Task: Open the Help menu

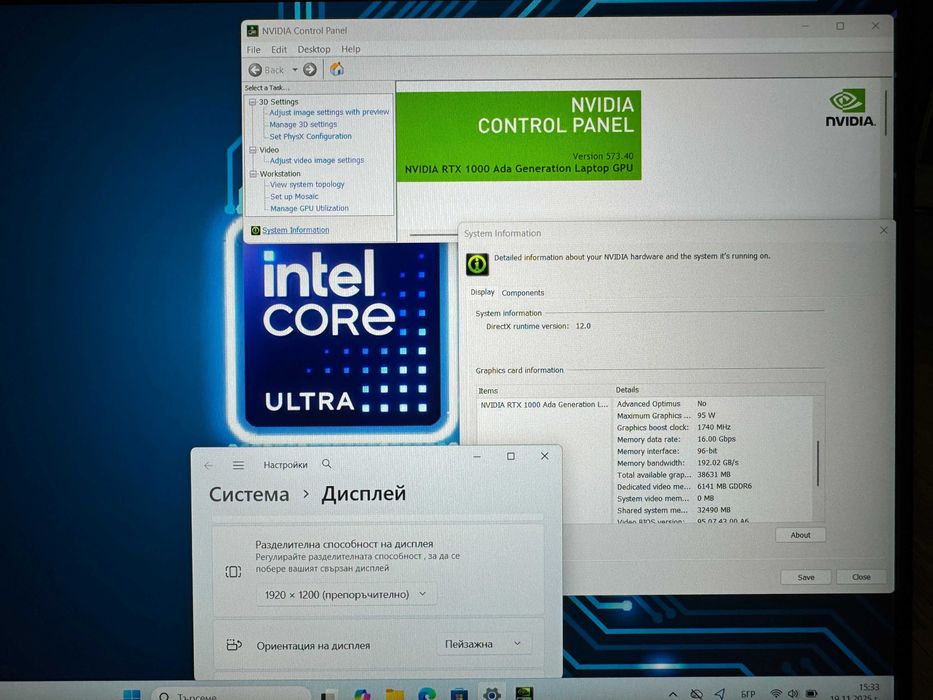Action: [x=350, y=49]
